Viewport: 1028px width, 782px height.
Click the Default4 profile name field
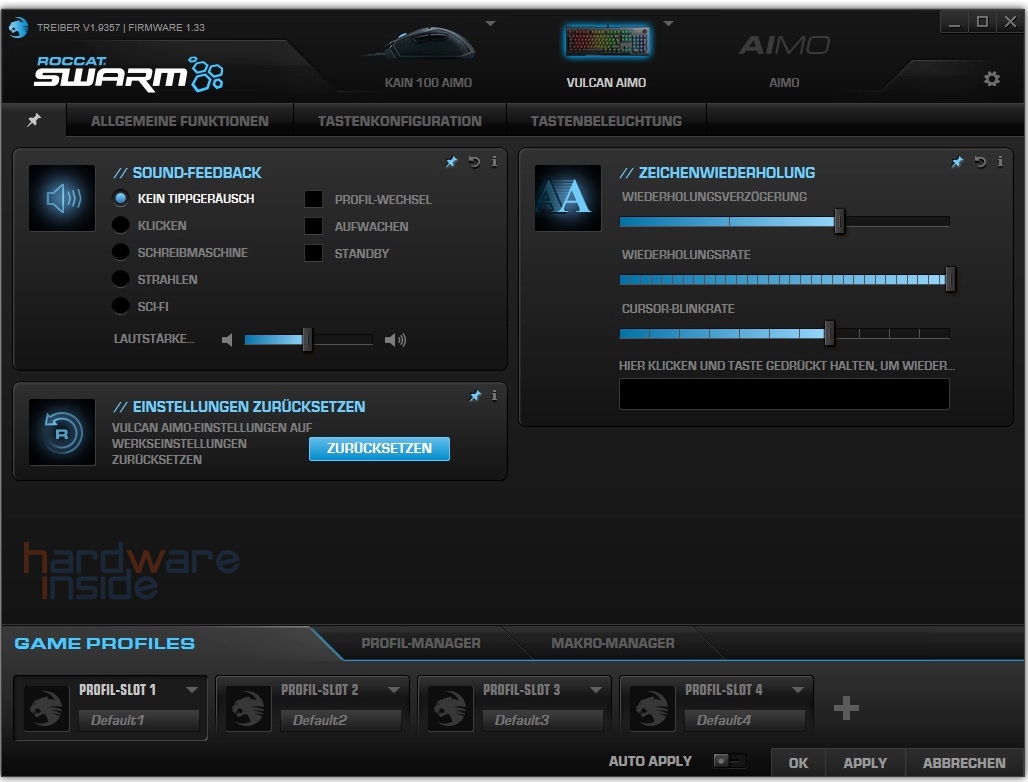745,720
